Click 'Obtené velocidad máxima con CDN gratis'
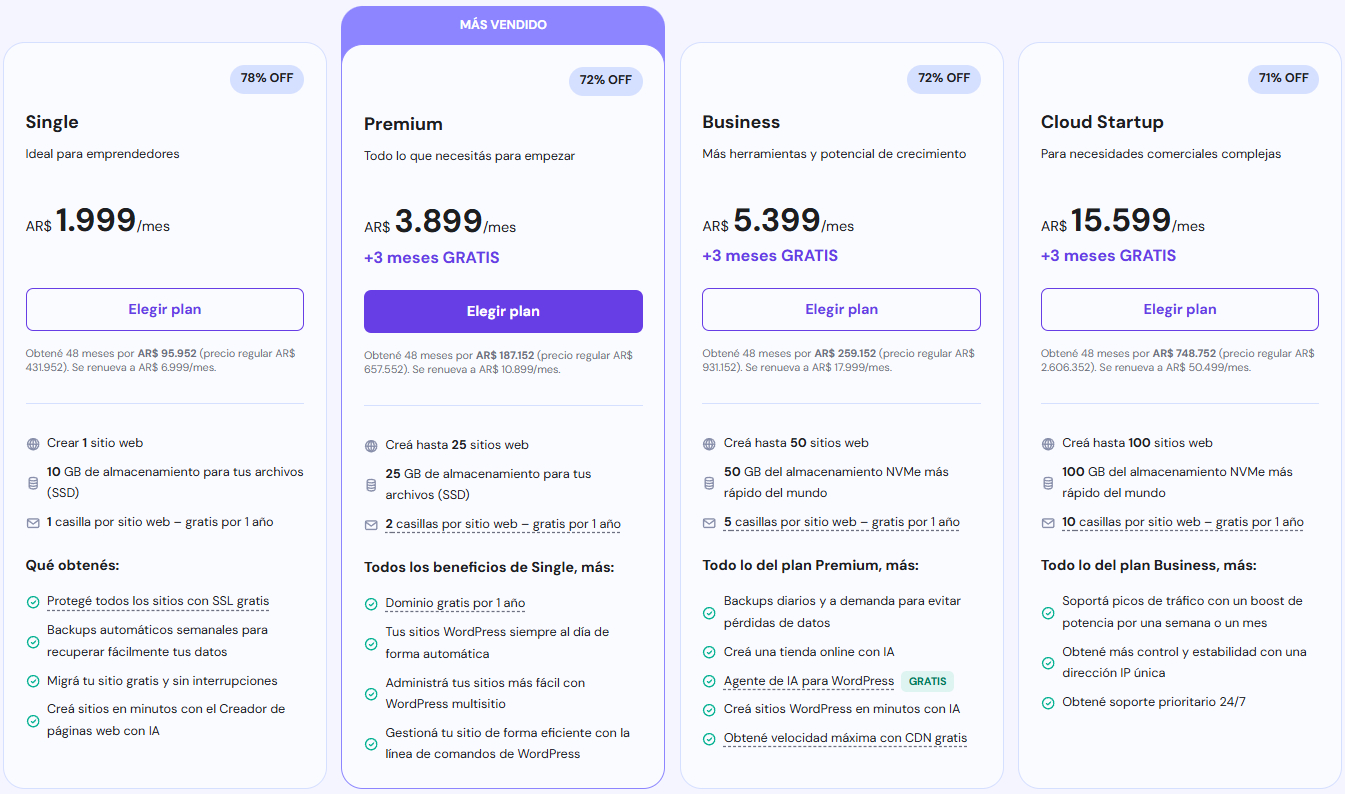The width and height of the screenshot is (1345, 794). click(845, 738)
